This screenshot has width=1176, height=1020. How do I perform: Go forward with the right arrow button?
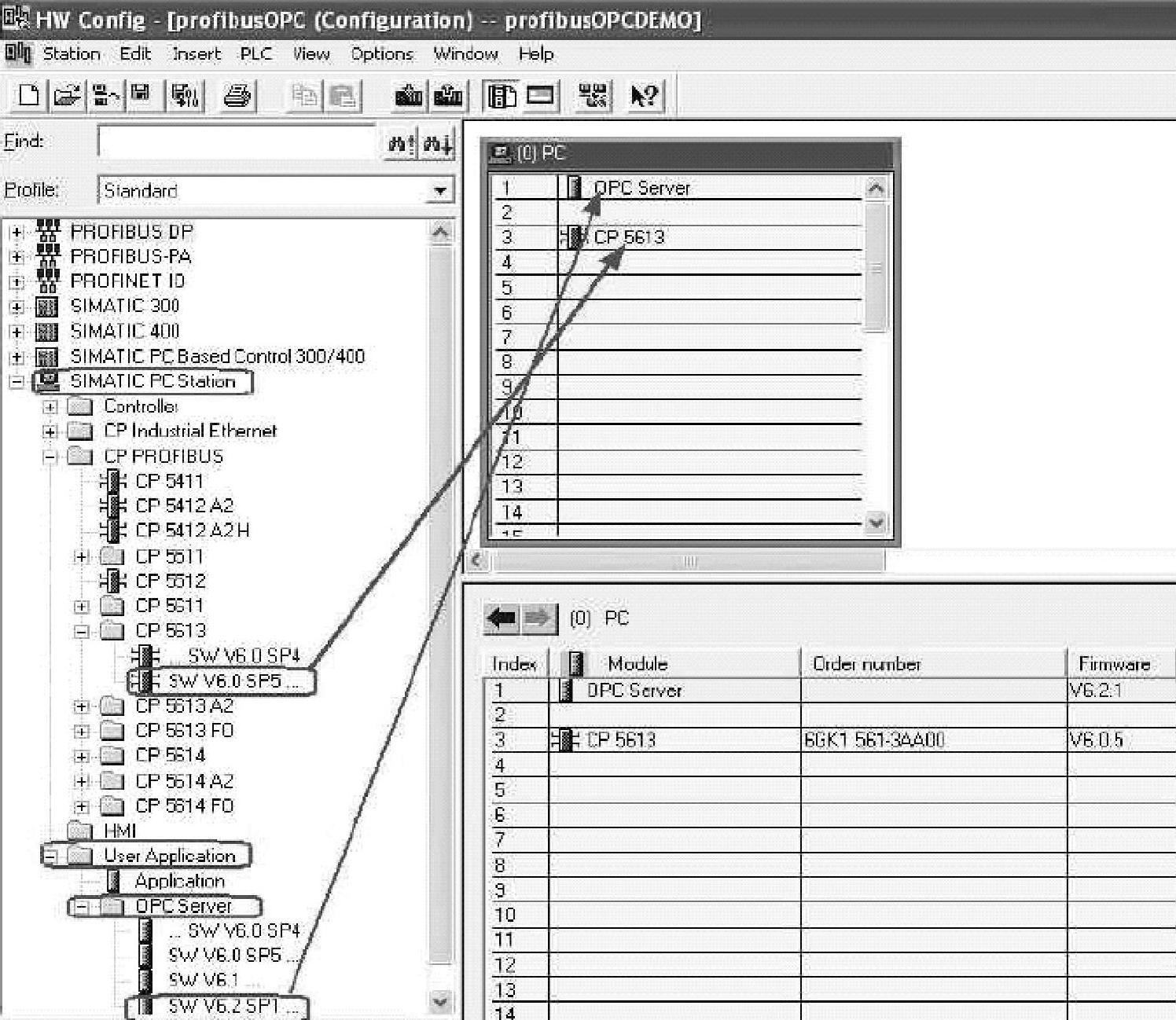538,618
